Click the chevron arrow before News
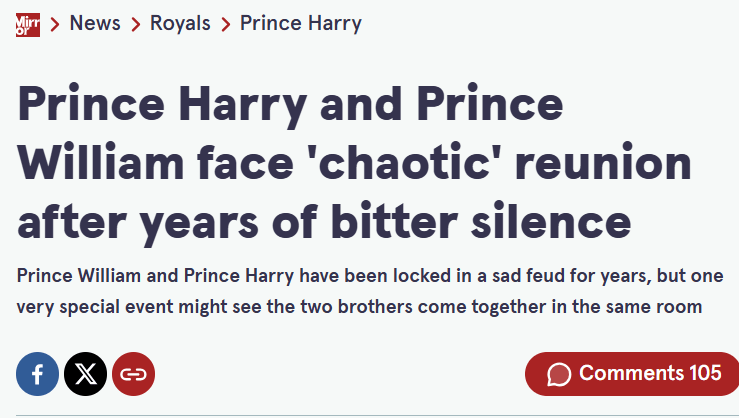Screen dimensions: 739x418 [x=55, y=24]
